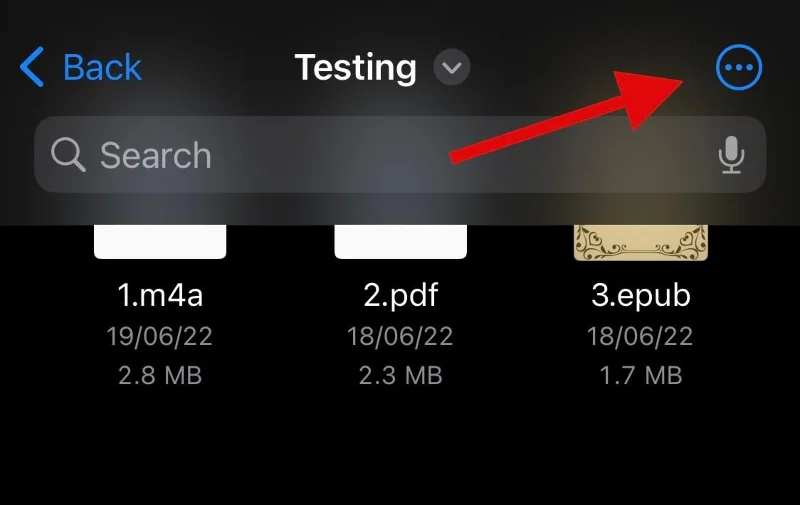Open the More options ellipsis menu
This screenshot has height=505, width=800.
tap(739, 68)
